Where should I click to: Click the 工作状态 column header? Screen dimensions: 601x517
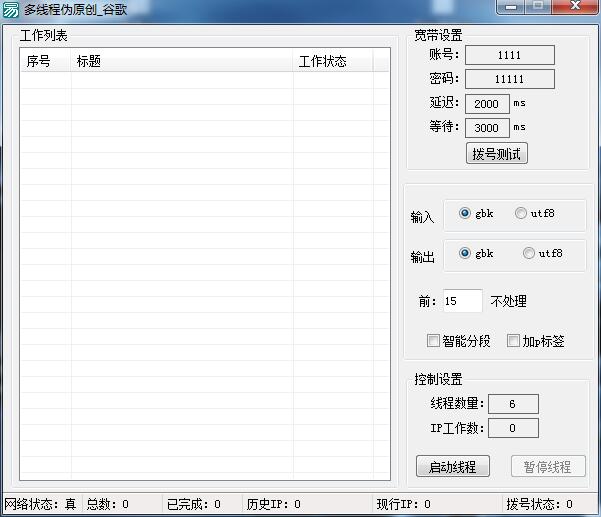coord(333,61)
